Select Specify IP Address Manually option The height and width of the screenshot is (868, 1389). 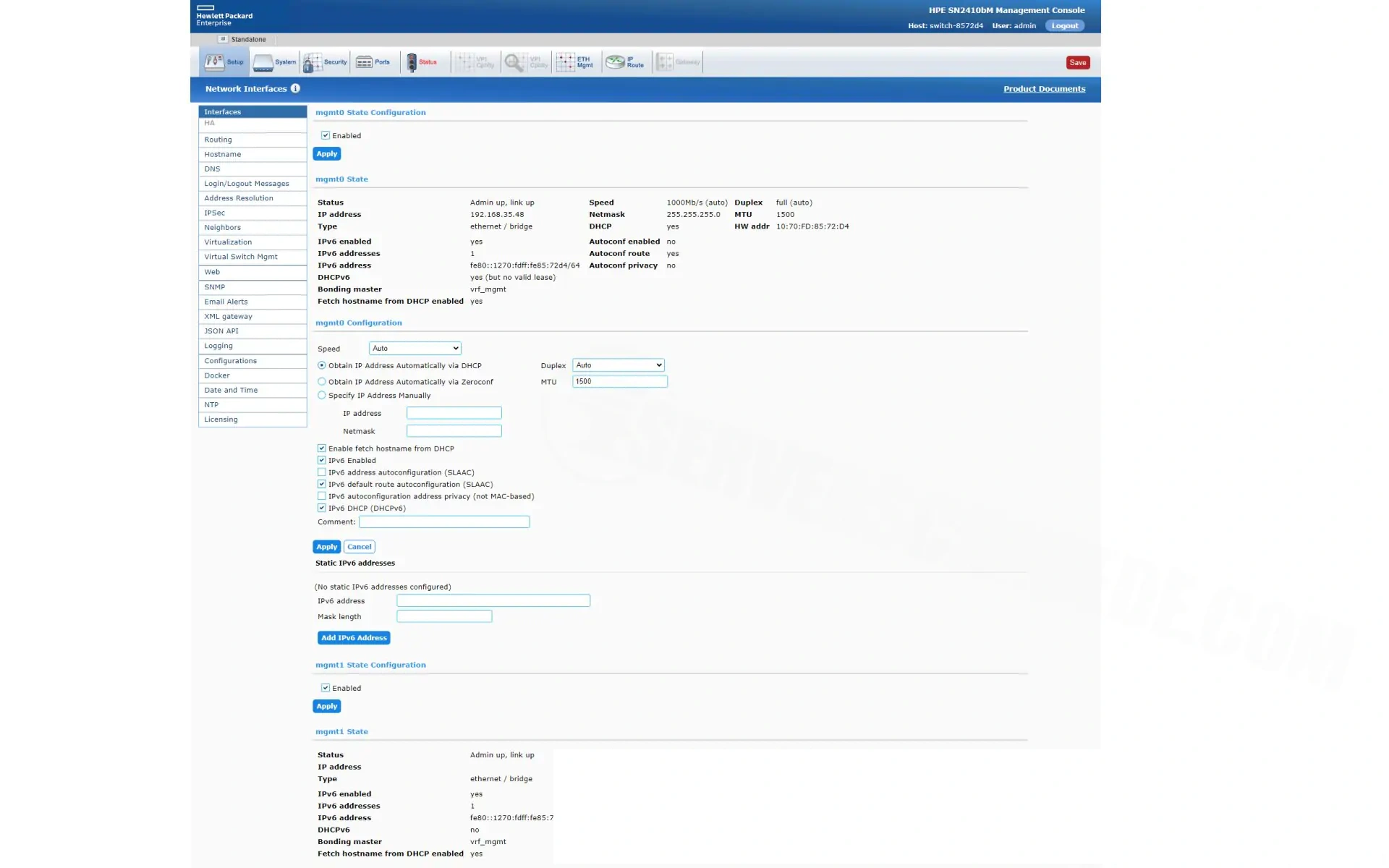coord(322,395)
